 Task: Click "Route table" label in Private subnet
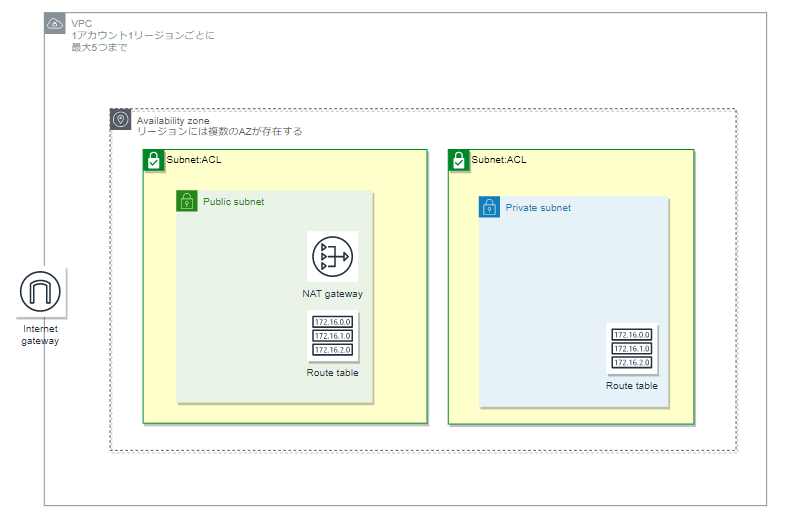point(631,385)
